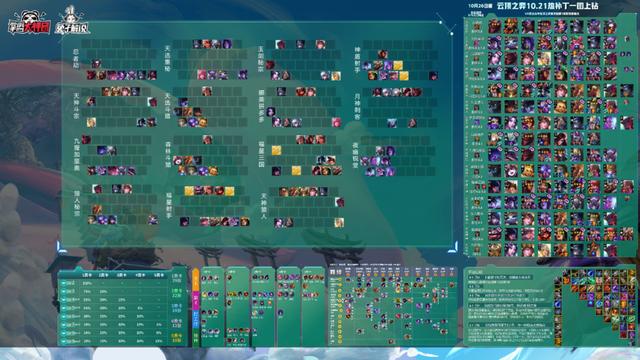Click the 羁绊 header of synergy table
The image size is (640, 360).
point(336,272)
